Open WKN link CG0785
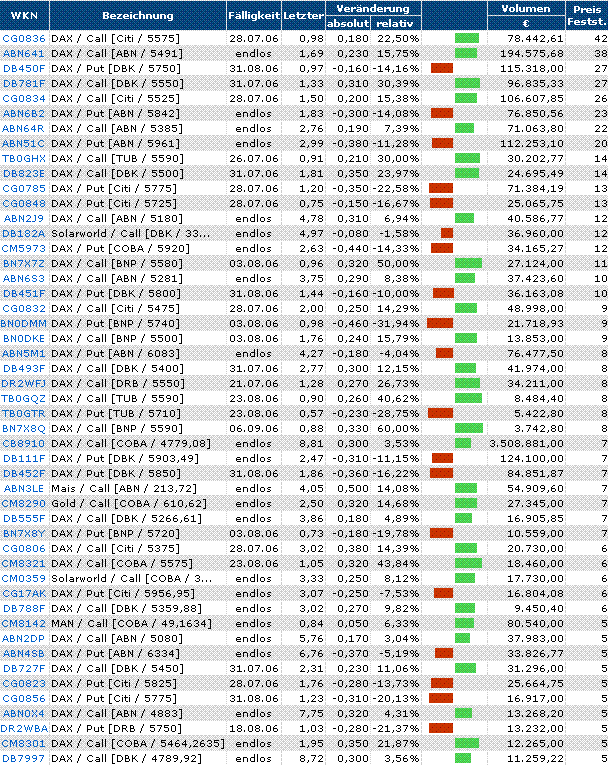The width and height of the screenshot is (608, 765). pos(24,188)
